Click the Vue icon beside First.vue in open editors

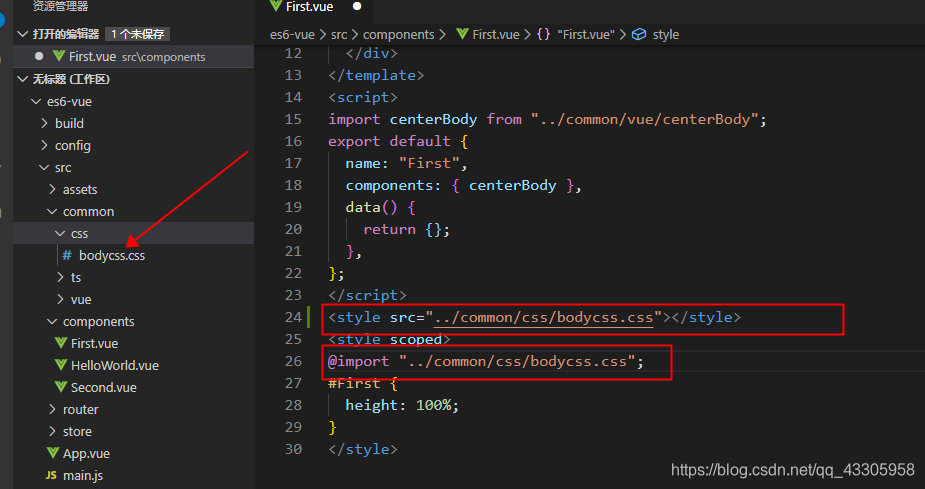58,56
